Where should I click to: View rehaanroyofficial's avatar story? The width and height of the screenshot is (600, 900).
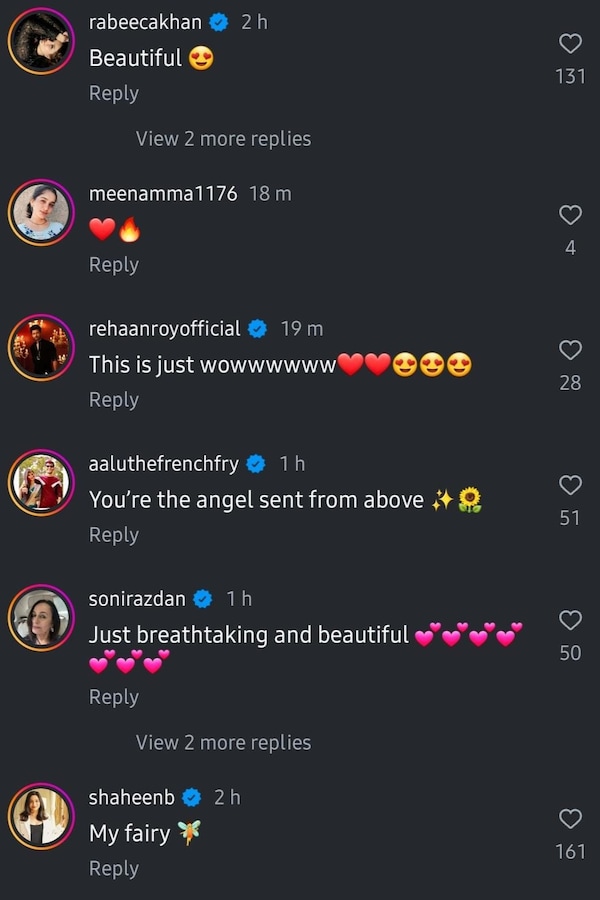(41, 347)
